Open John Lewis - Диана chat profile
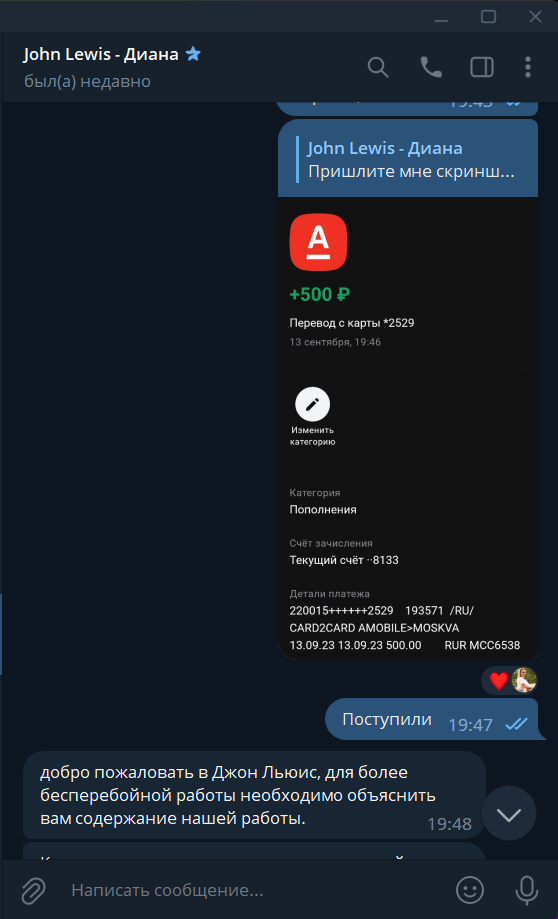This screenshot has height=919, width=558. [x=101, y=55]
